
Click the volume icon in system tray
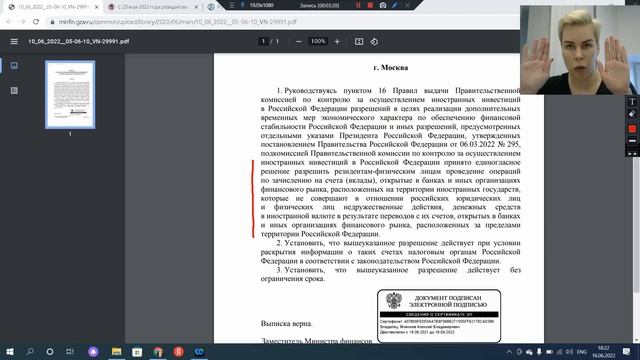coord(569,352)
